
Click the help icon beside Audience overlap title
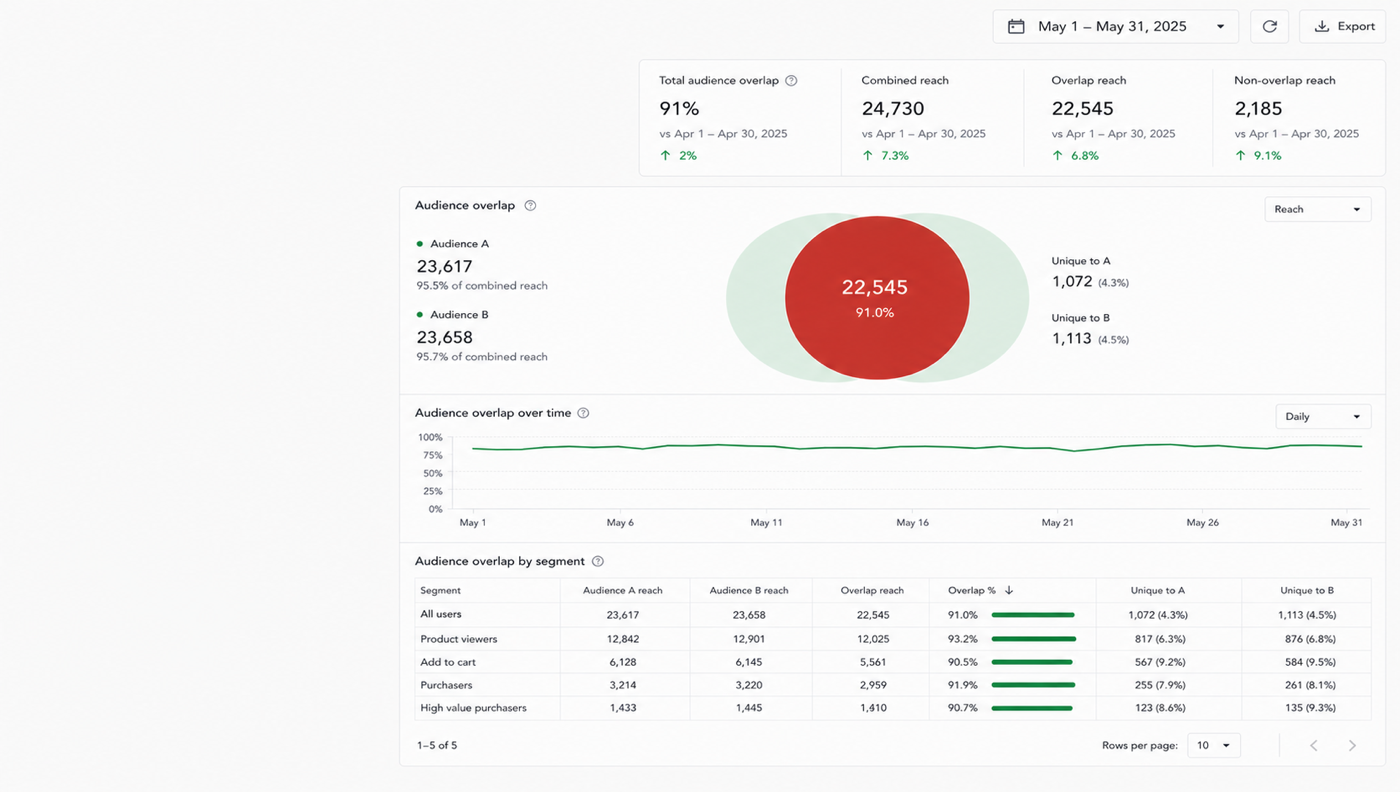[x=530, y=206]
